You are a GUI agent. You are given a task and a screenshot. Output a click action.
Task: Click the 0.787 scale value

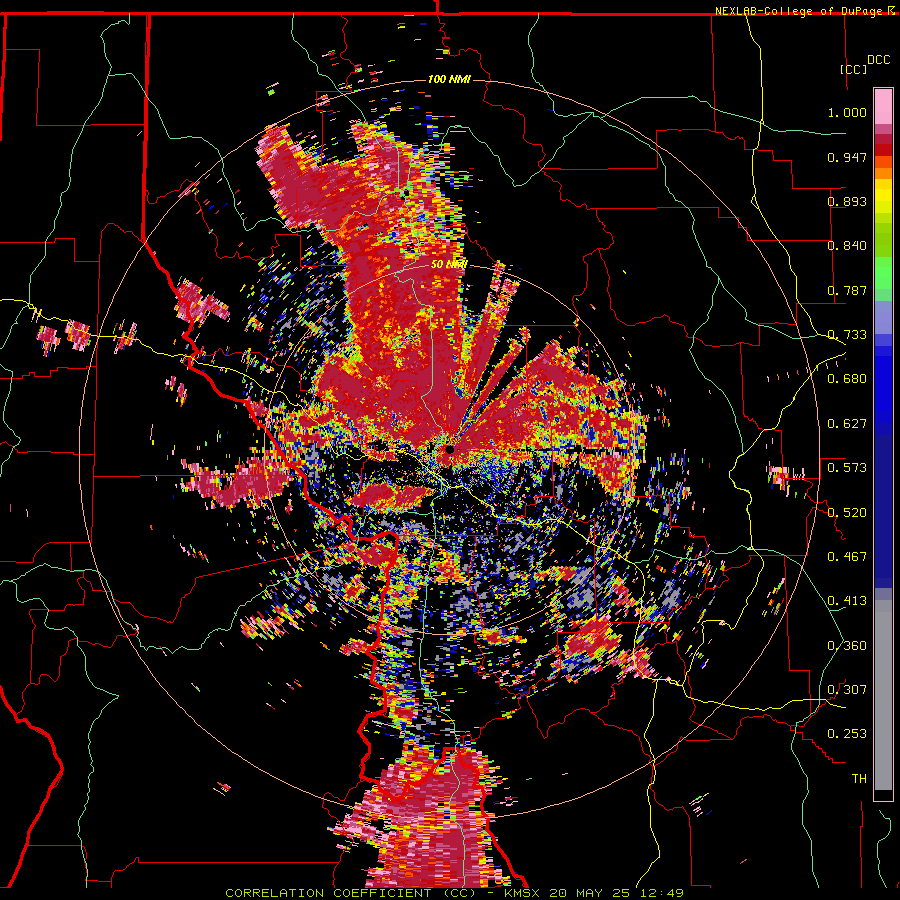point(847,290)
